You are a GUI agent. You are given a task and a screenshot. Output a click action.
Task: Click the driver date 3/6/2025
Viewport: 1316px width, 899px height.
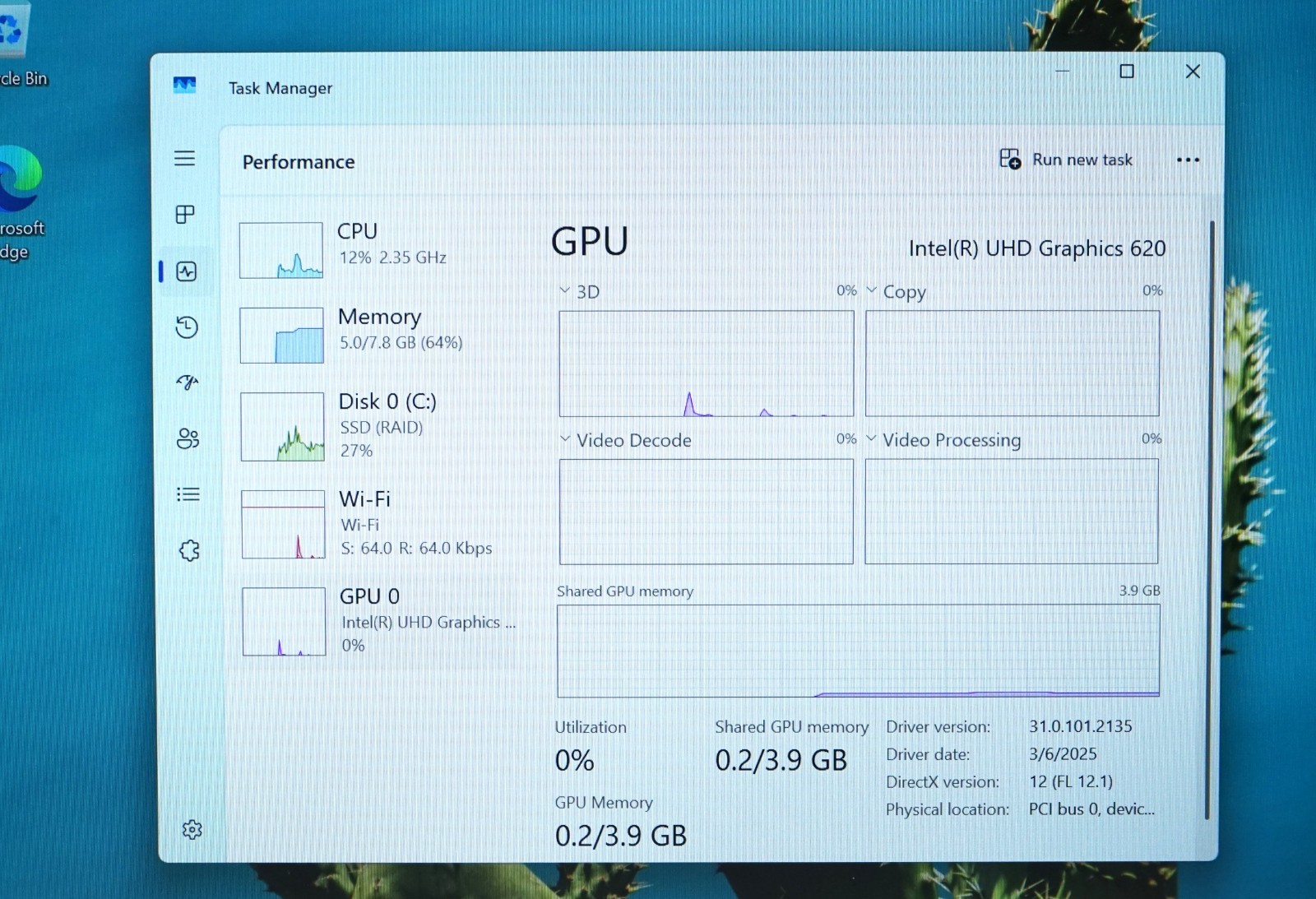[1063, 754]
